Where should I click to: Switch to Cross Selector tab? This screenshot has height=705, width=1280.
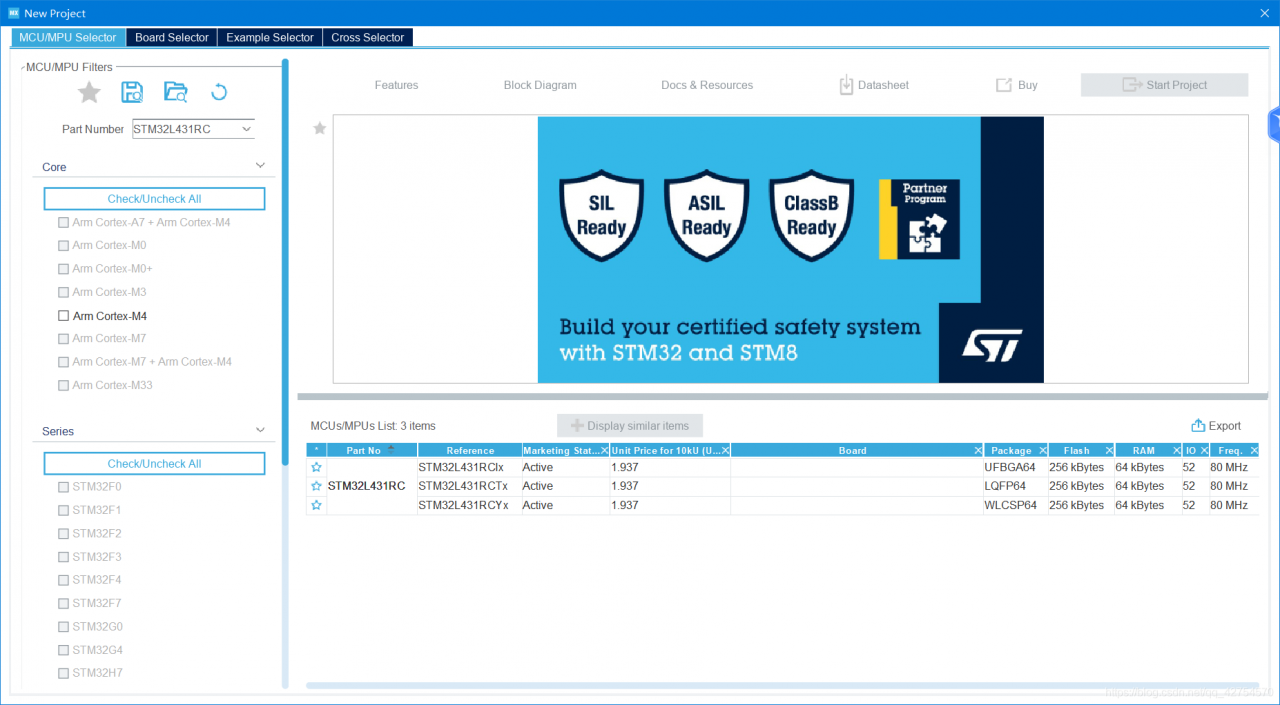pos(368,37)
